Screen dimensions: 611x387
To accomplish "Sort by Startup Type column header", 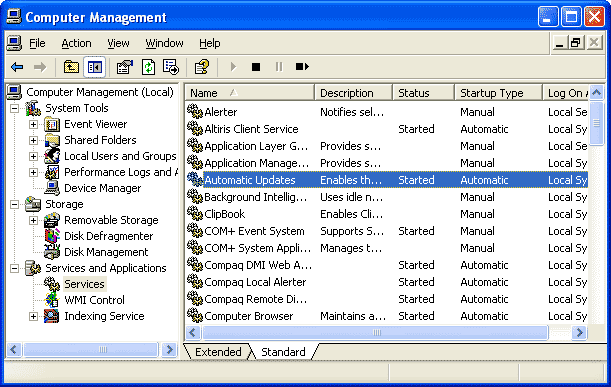I will click(498, 93).
